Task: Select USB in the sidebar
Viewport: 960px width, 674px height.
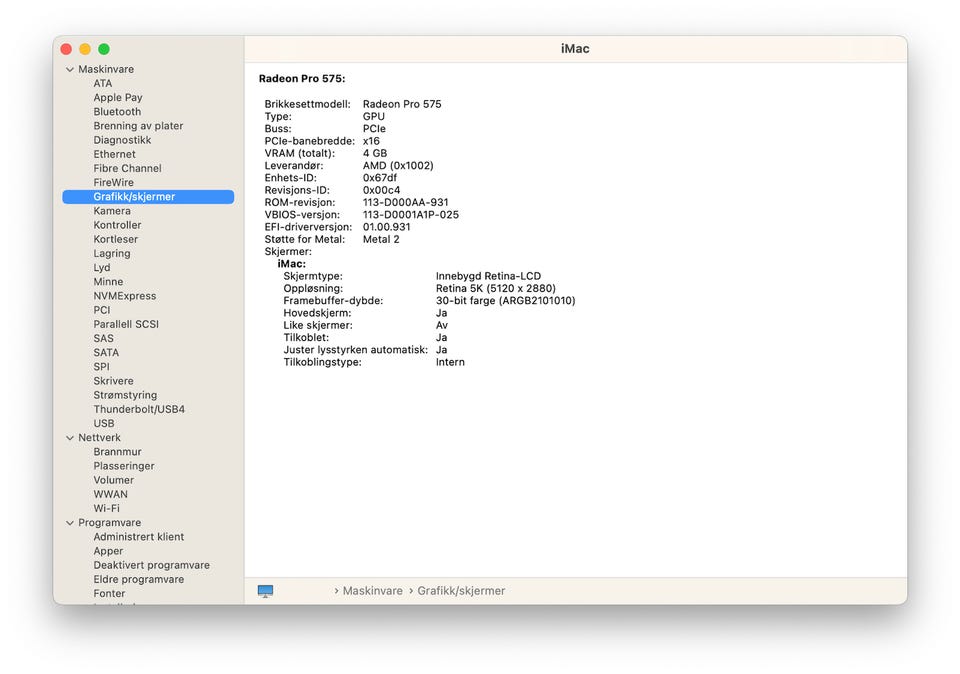Action: point(103,423)
